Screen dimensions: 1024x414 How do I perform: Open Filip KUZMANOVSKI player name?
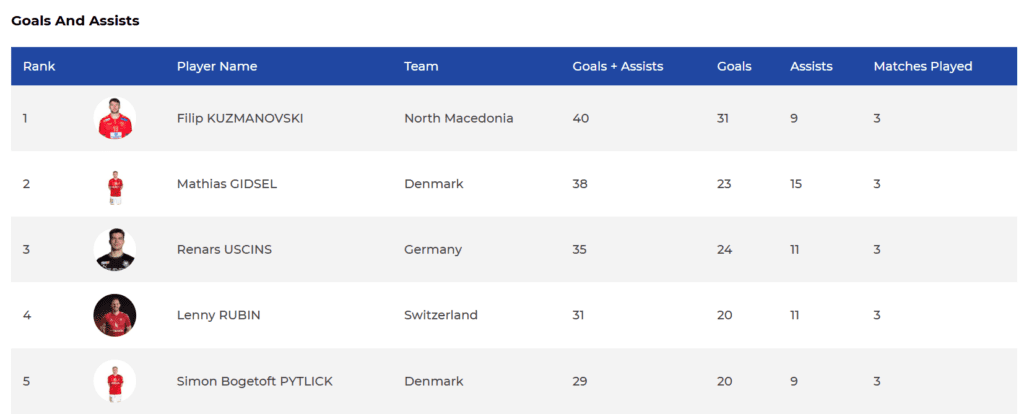click(x=239, y=118)
